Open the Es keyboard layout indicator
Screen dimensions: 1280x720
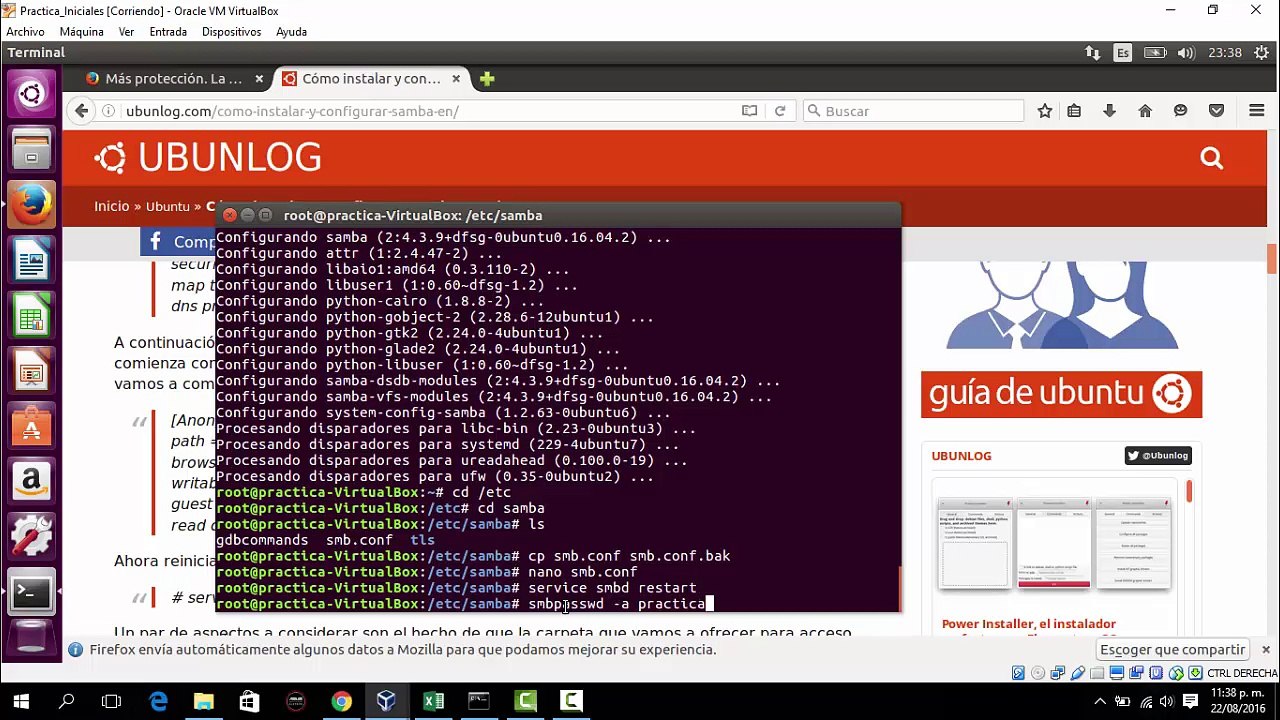pyautogui.click(x=1123, y=53)
